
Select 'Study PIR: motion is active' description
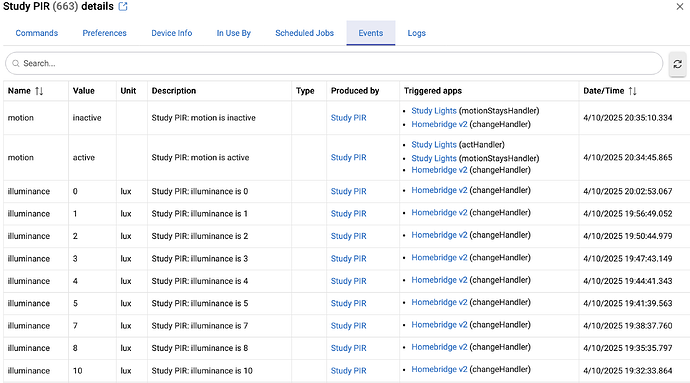click(200, 158)
